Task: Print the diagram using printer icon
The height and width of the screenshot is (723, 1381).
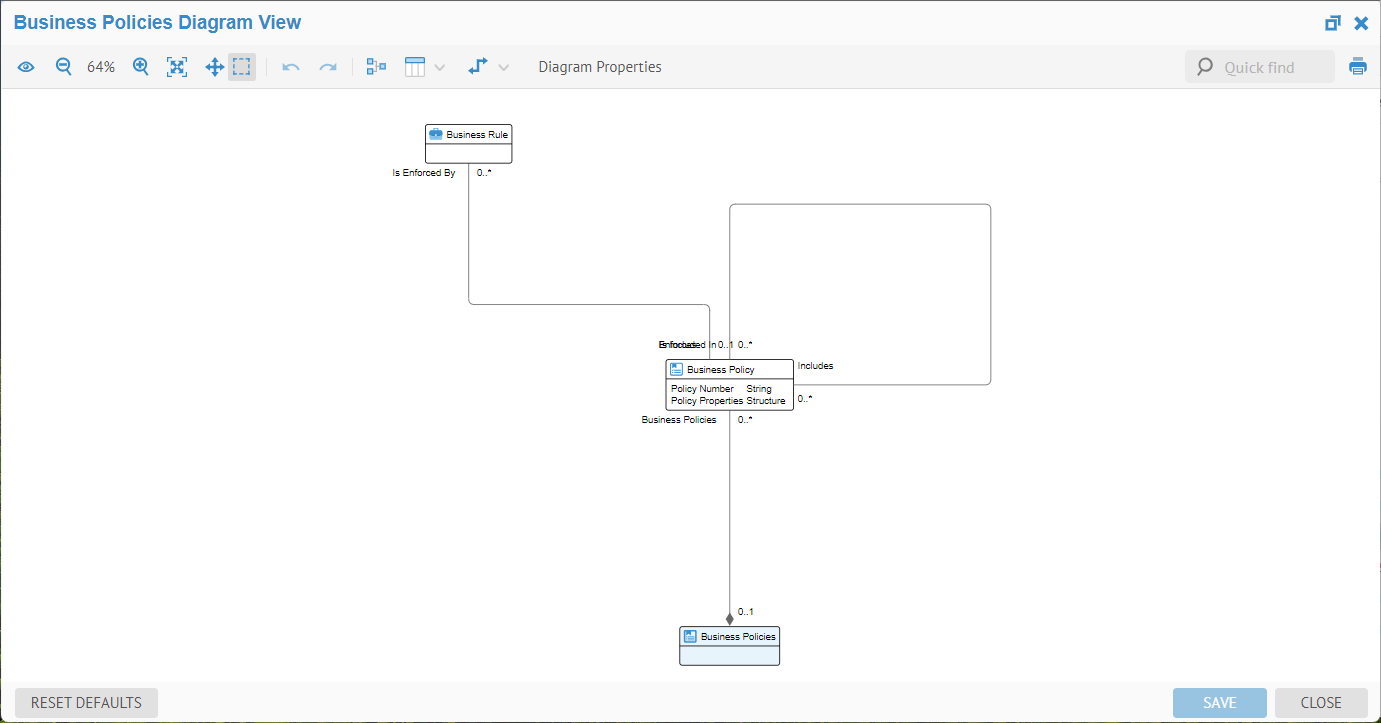Action: pyautogui.click(x=1358, y=67)
